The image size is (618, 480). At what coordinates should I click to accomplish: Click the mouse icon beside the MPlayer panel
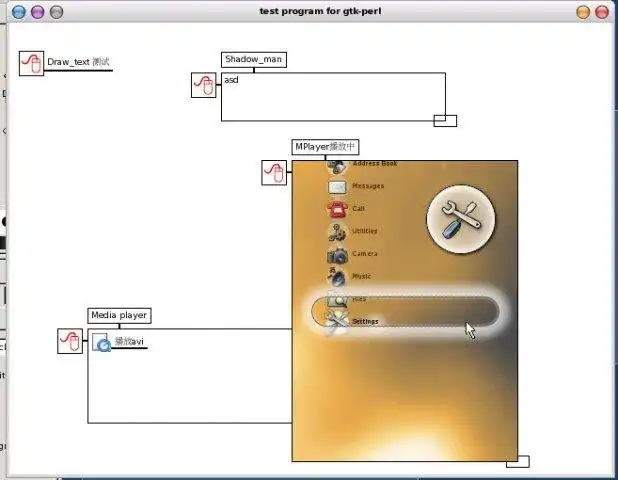click(274, 172)
